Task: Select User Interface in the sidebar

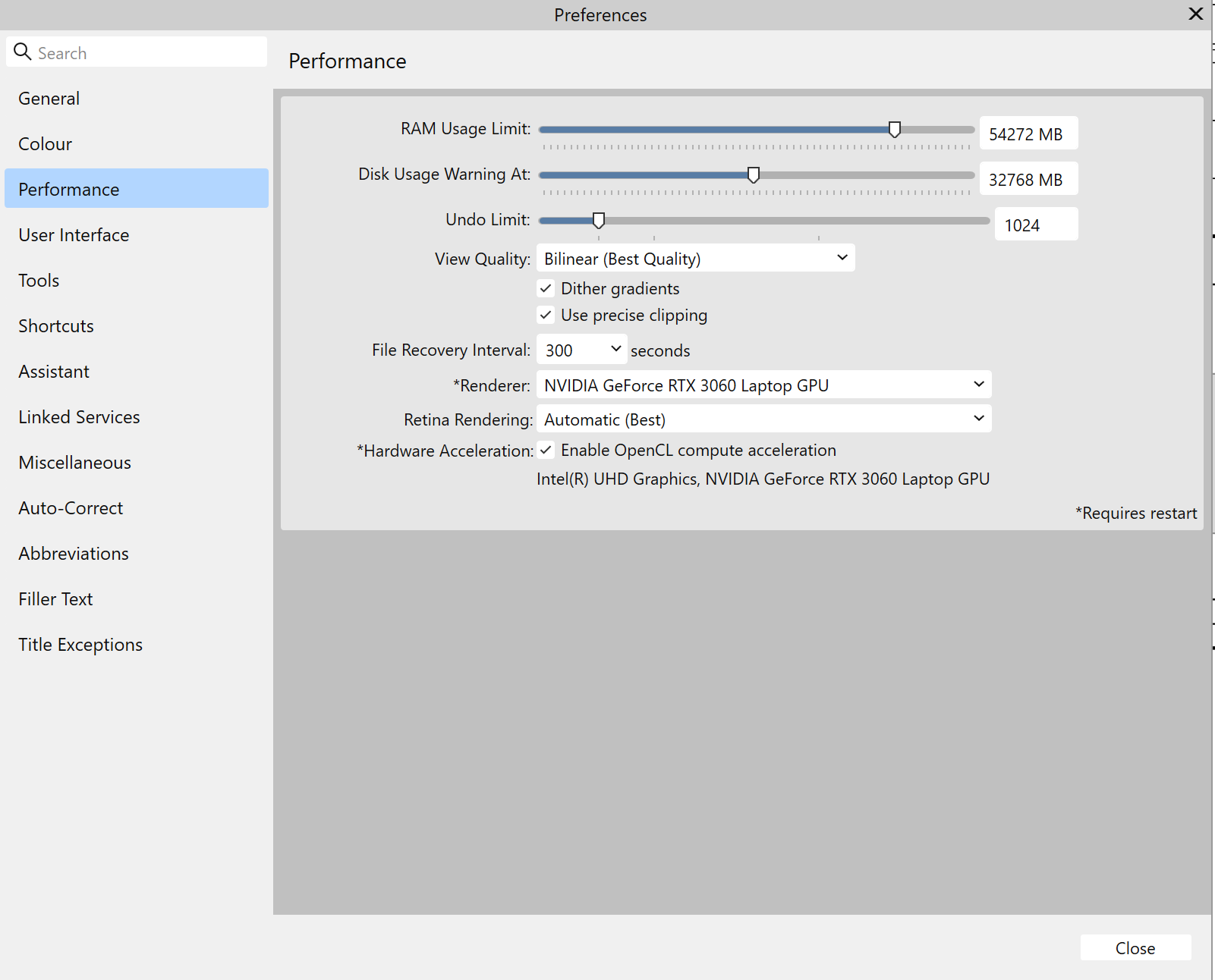Action: pos(74,235)
